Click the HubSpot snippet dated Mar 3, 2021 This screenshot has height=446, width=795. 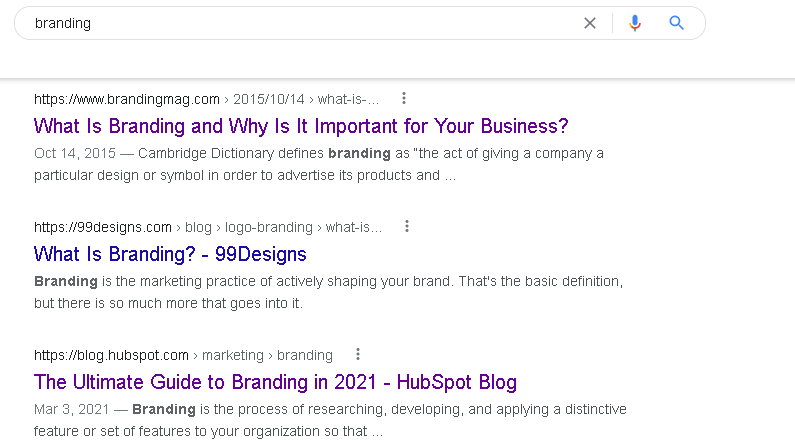click(330, 420)
